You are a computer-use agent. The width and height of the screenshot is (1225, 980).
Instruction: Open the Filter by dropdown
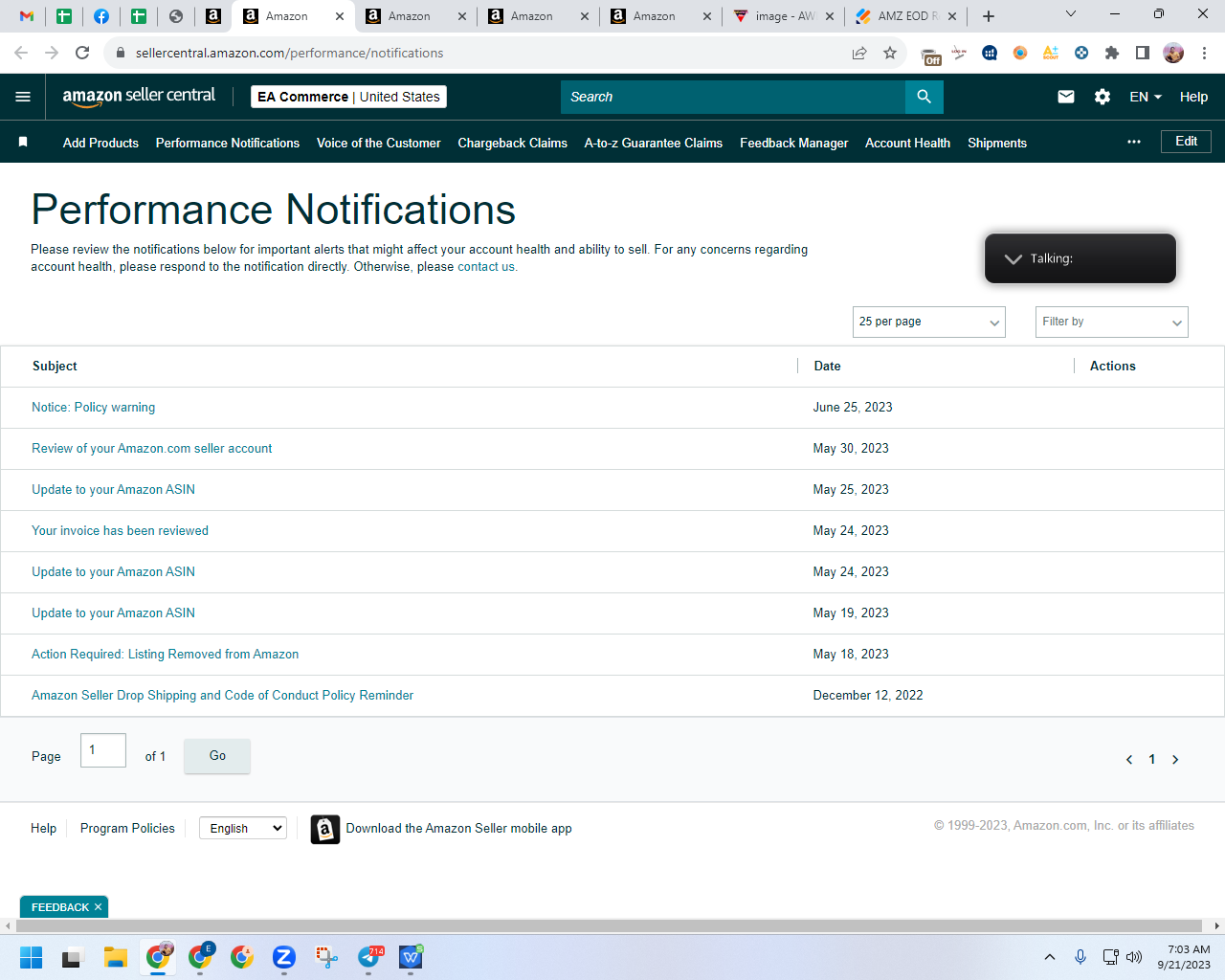1112,322
